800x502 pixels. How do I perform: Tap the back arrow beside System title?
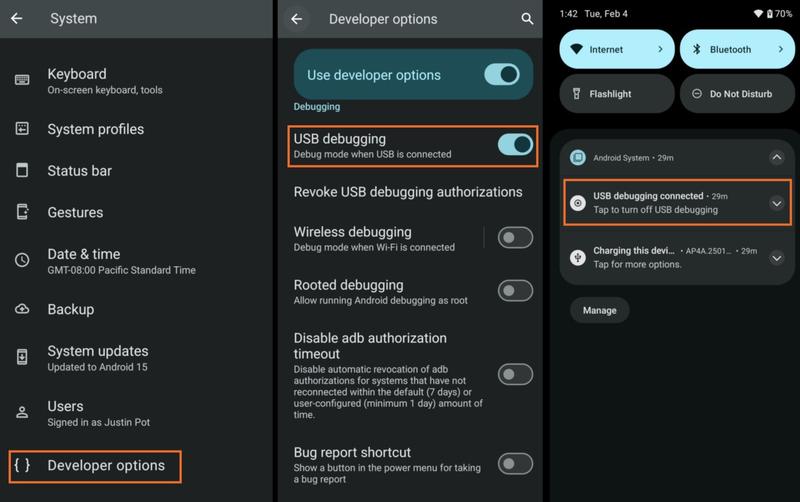point(17,19)
